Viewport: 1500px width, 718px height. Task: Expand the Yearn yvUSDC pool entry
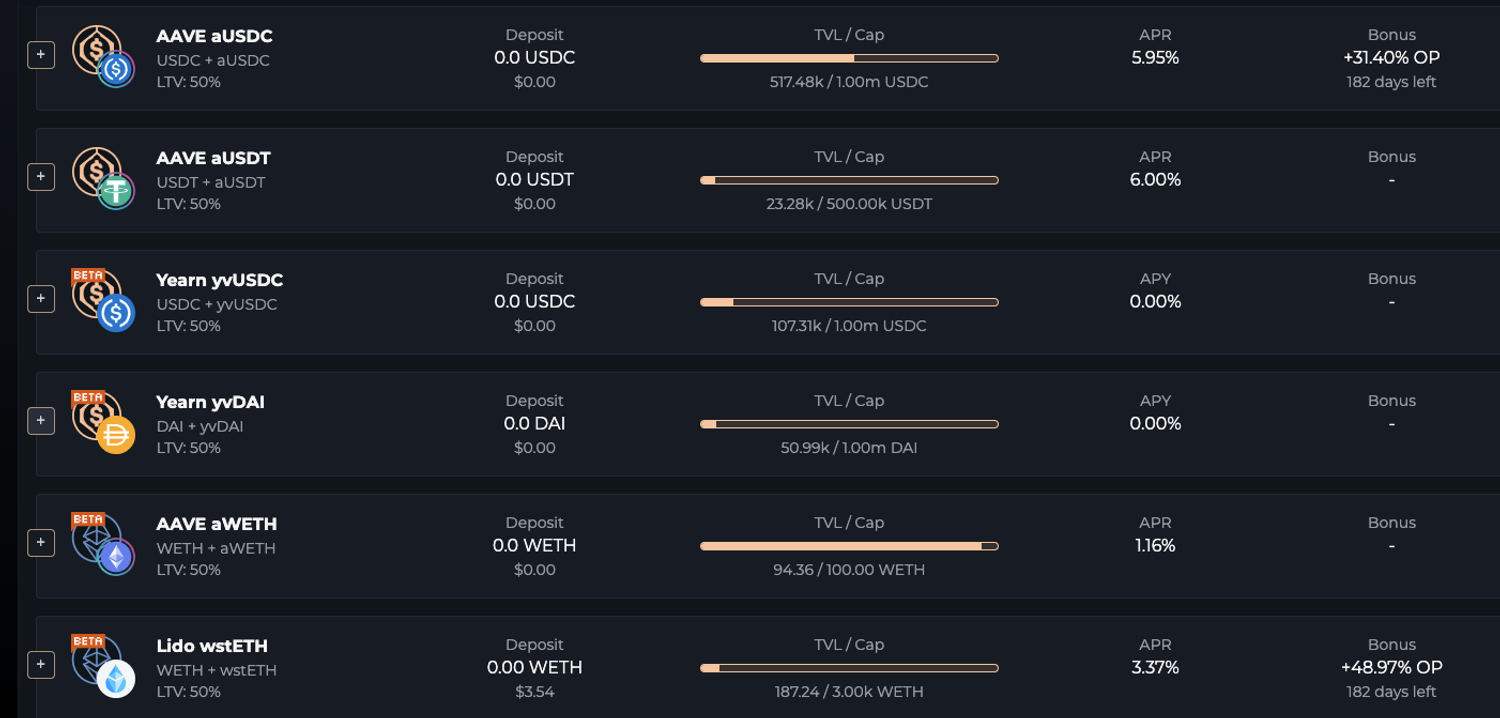point(41,298)
